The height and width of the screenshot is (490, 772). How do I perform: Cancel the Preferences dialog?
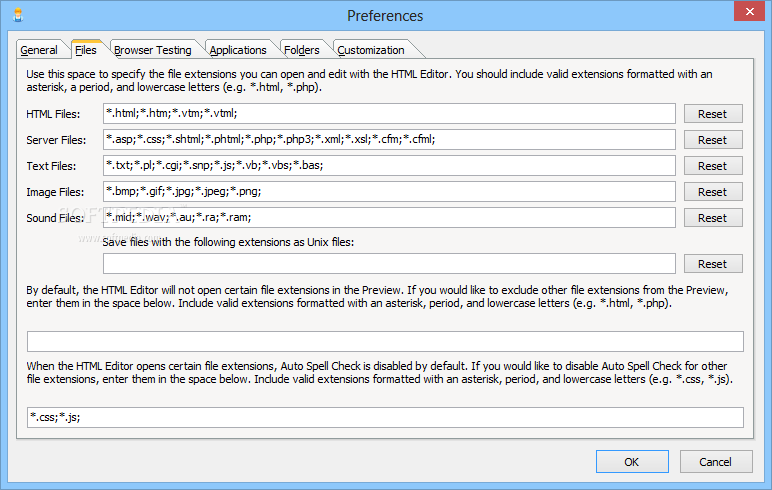715,462
